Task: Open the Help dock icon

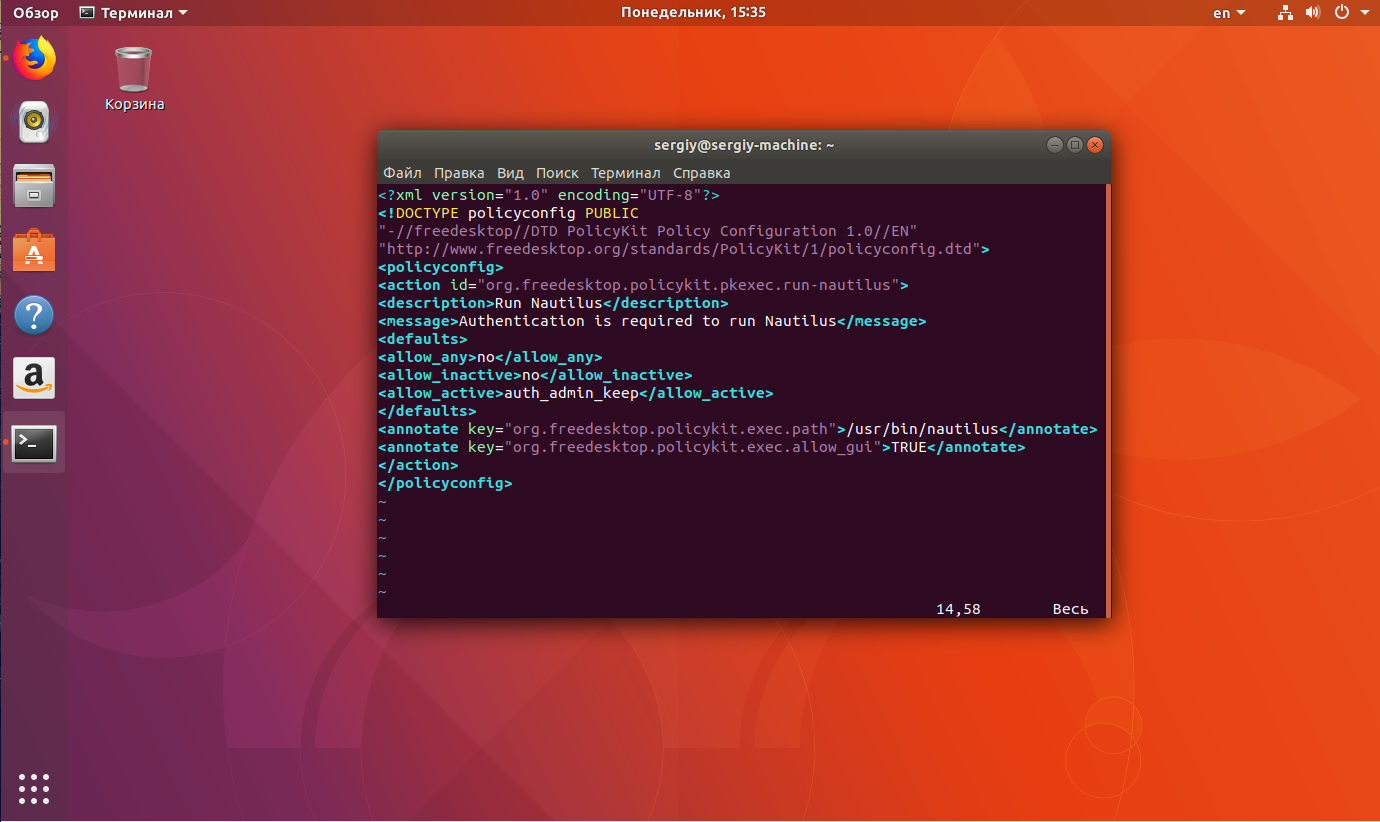Action: pyautogui.click(x=34, y=315)
